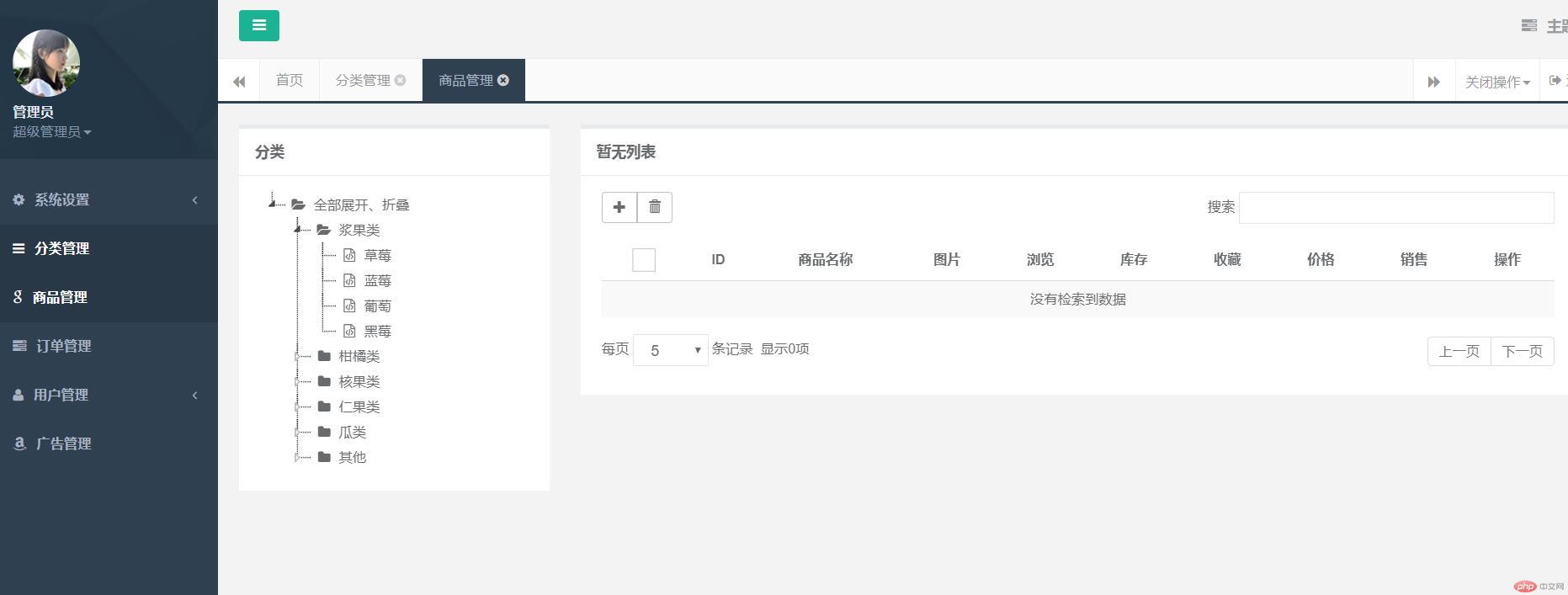Select 黑莓 in the category tree
The height and width of the screenshot is (595, 1568).
[378, 331]
